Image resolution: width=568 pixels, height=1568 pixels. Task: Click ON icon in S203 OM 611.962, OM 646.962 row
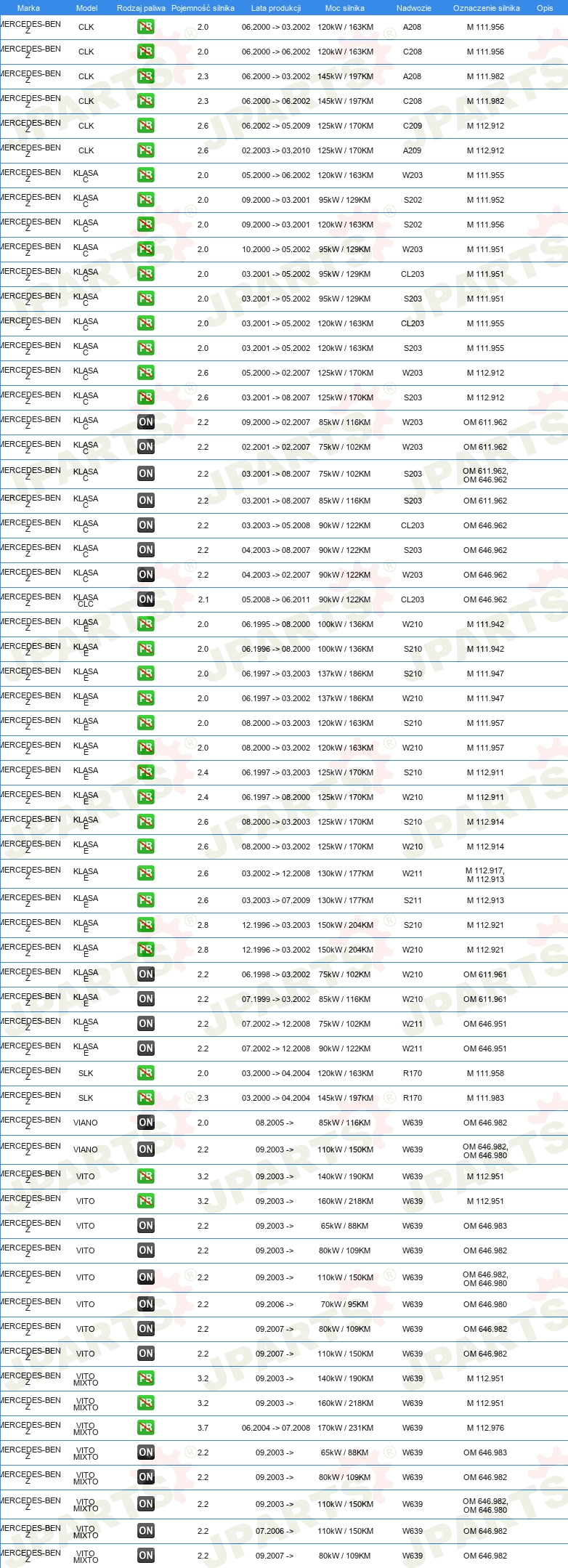pos(145,474)
